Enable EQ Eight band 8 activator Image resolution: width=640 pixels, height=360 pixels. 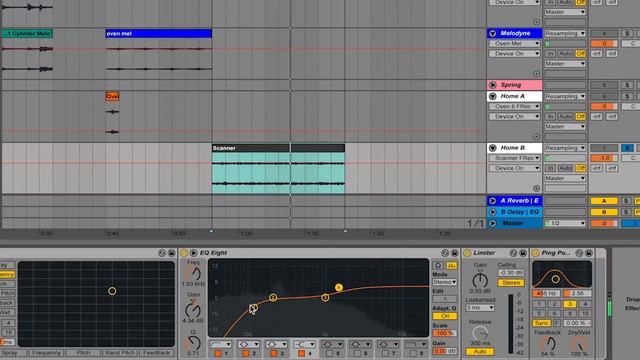413,353
